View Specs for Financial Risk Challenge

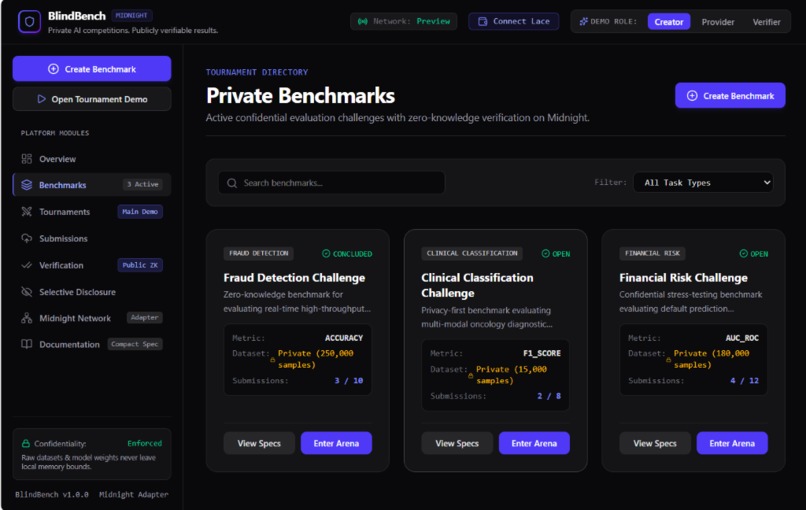point(655,443)
